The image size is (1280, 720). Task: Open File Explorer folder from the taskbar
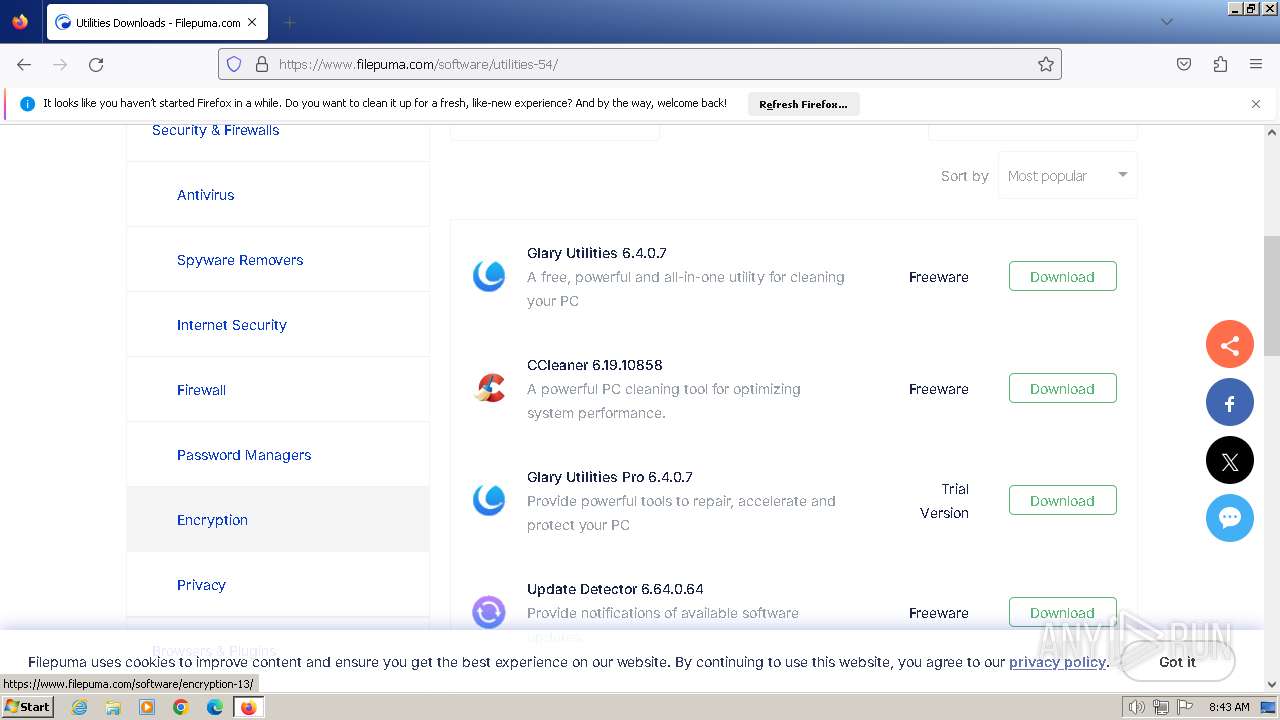pos(113,707)
